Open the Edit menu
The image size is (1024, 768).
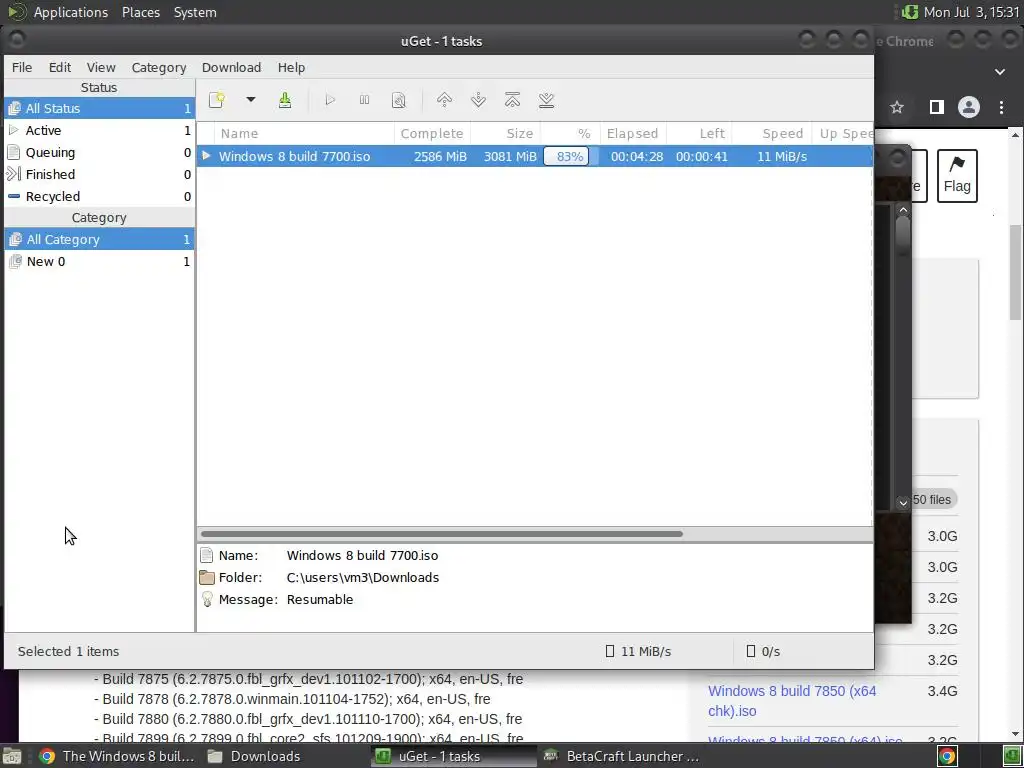59,67
